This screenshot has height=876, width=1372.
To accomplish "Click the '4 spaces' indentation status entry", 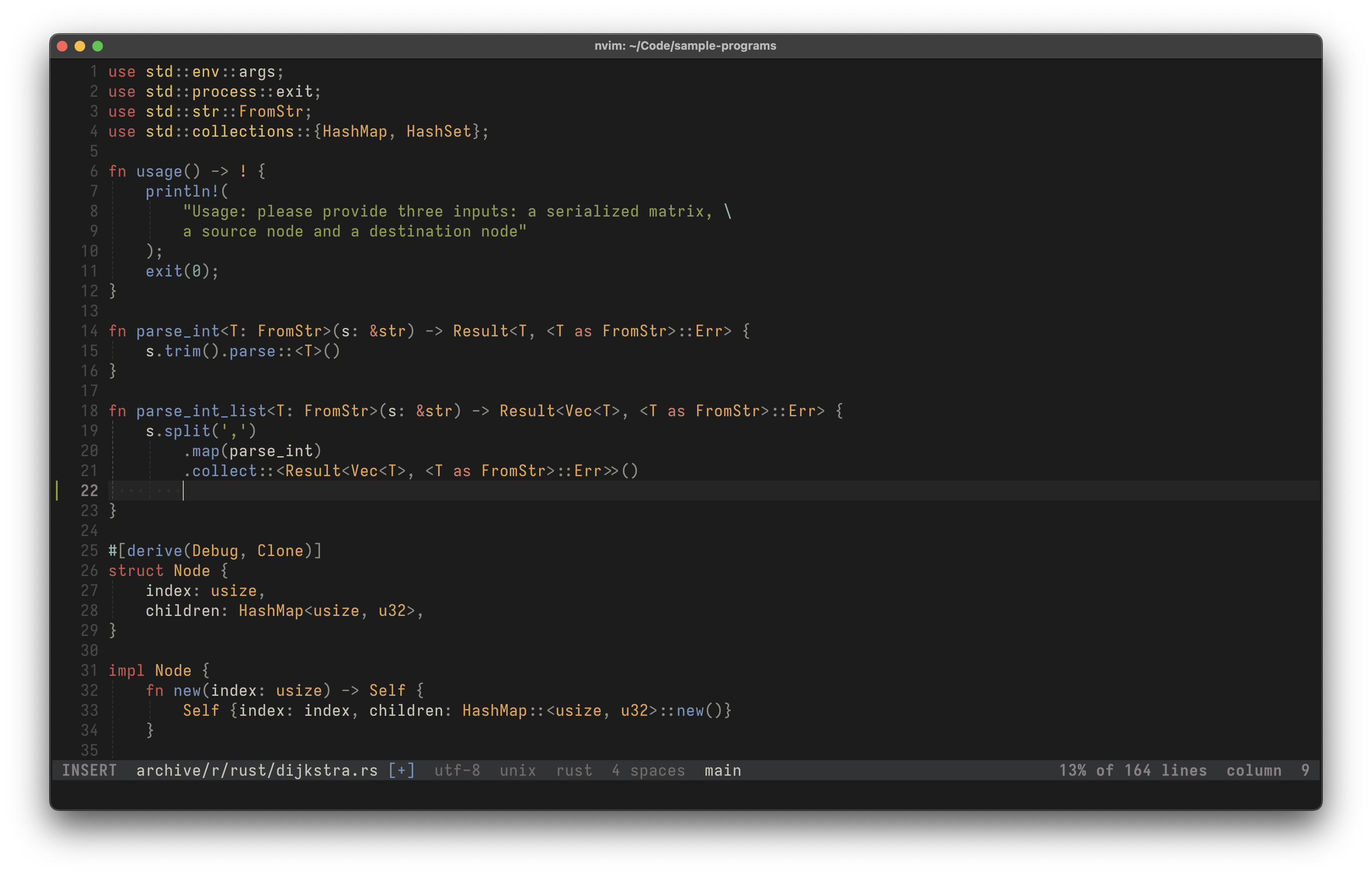I will click(648, 770).
